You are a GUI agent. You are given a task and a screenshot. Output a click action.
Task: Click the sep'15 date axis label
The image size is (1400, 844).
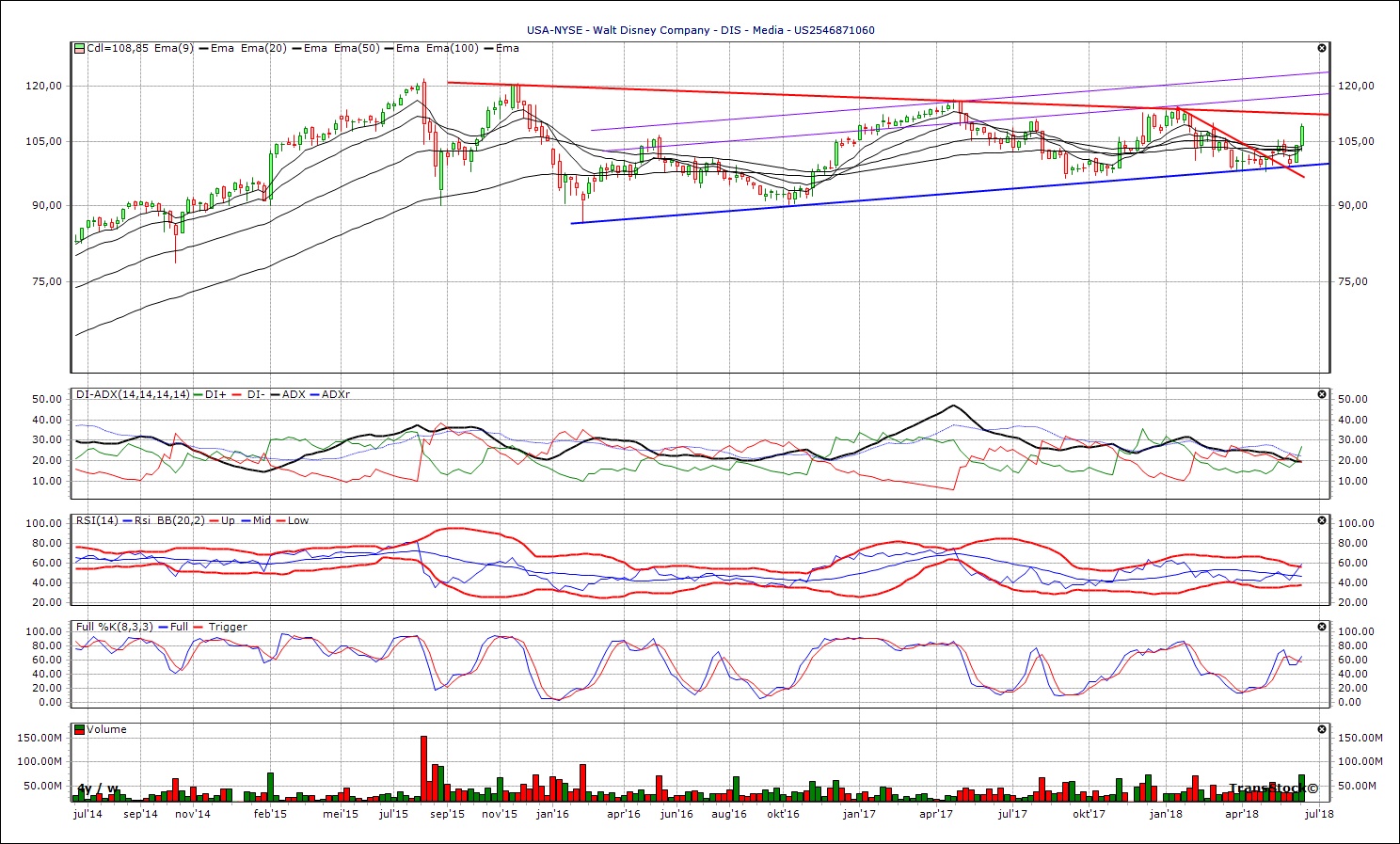click(448, 814)
